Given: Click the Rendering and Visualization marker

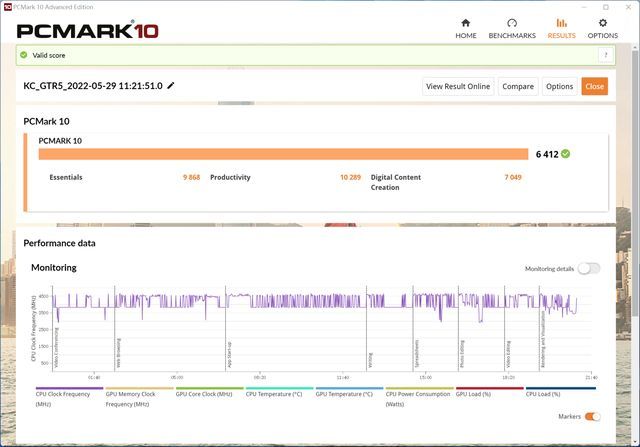Looking at the screenshot, I should click(x=543, y=340).
